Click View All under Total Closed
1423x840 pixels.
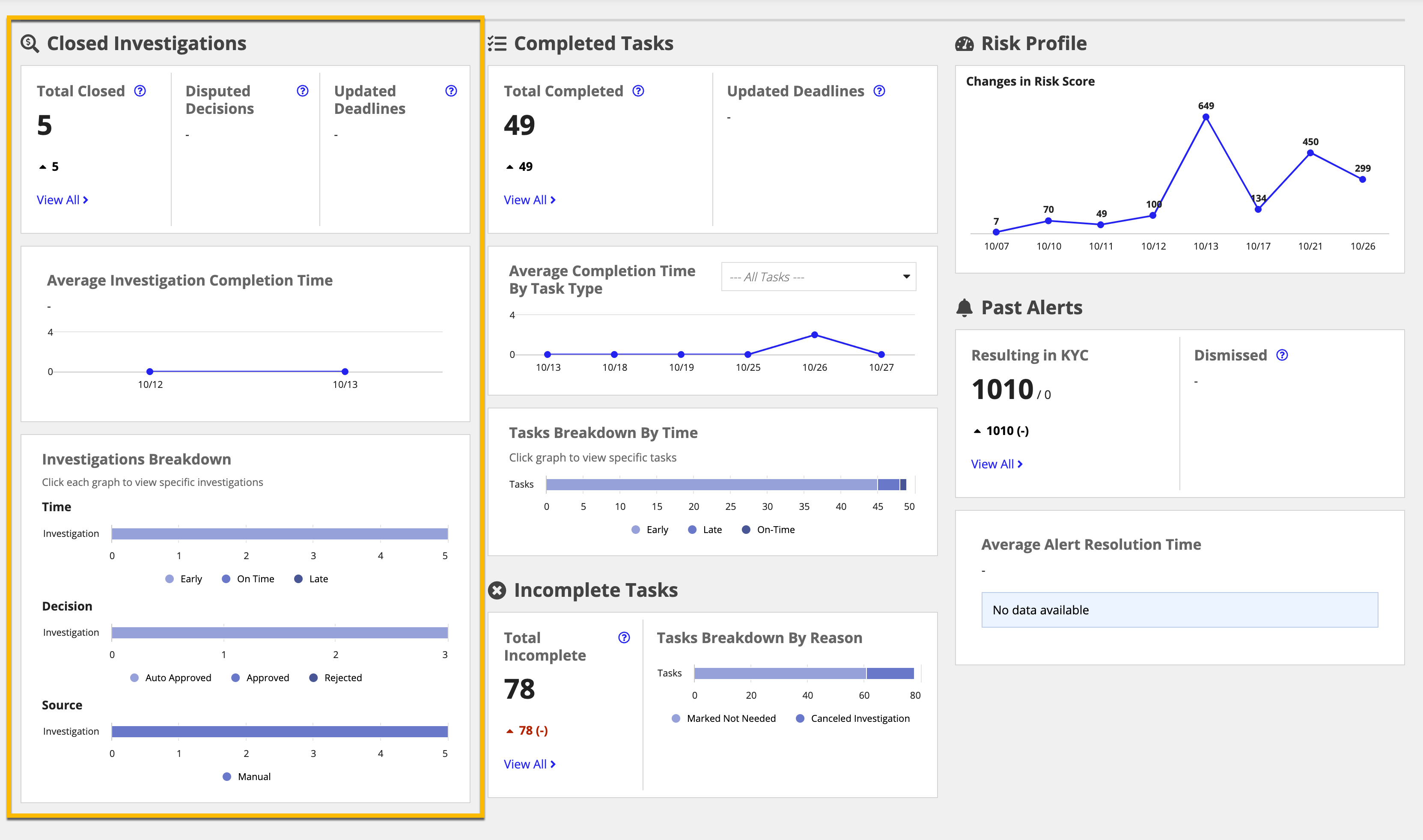[62, 200]
